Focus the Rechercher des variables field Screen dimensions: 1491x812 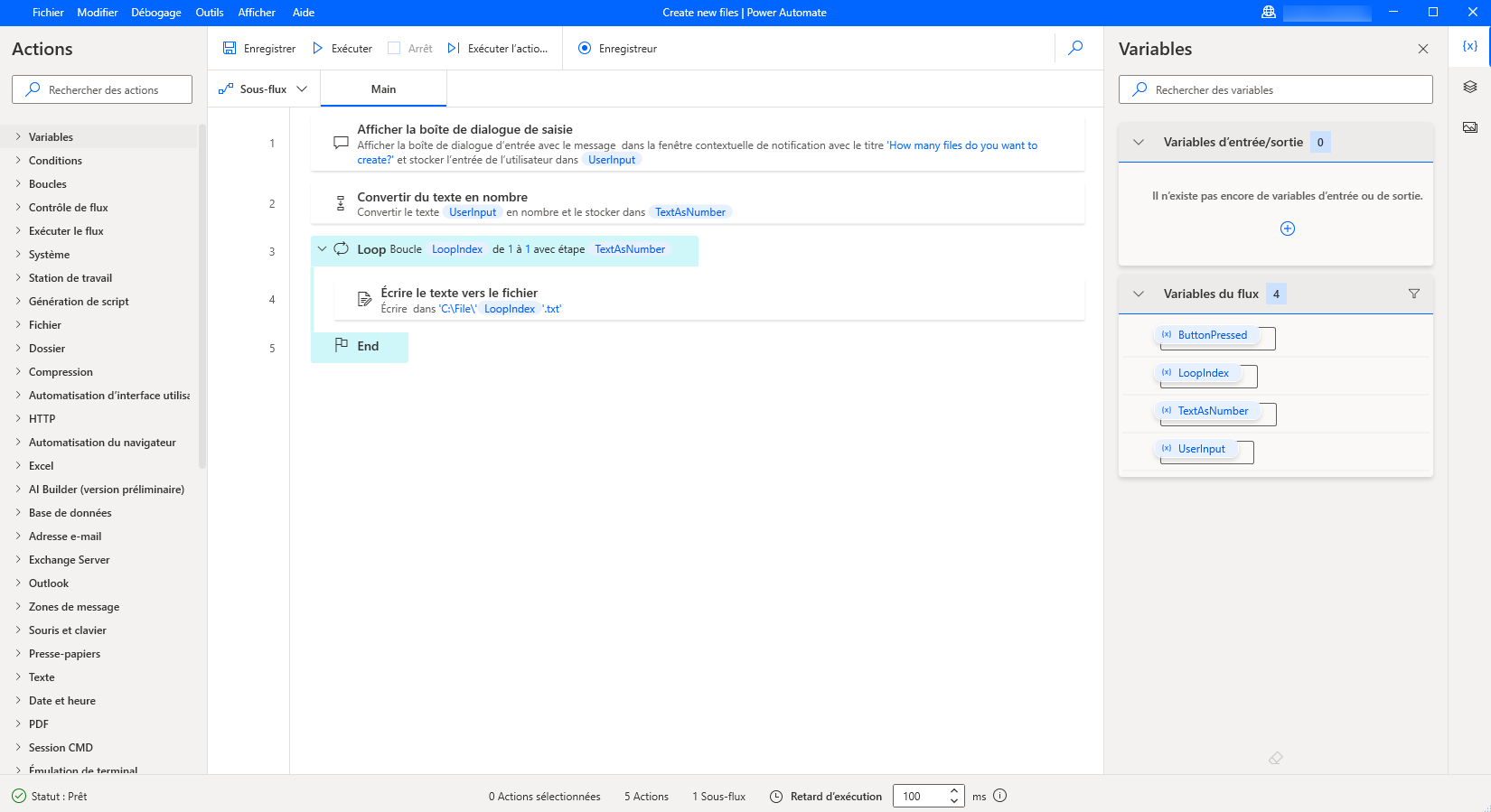1276,89
